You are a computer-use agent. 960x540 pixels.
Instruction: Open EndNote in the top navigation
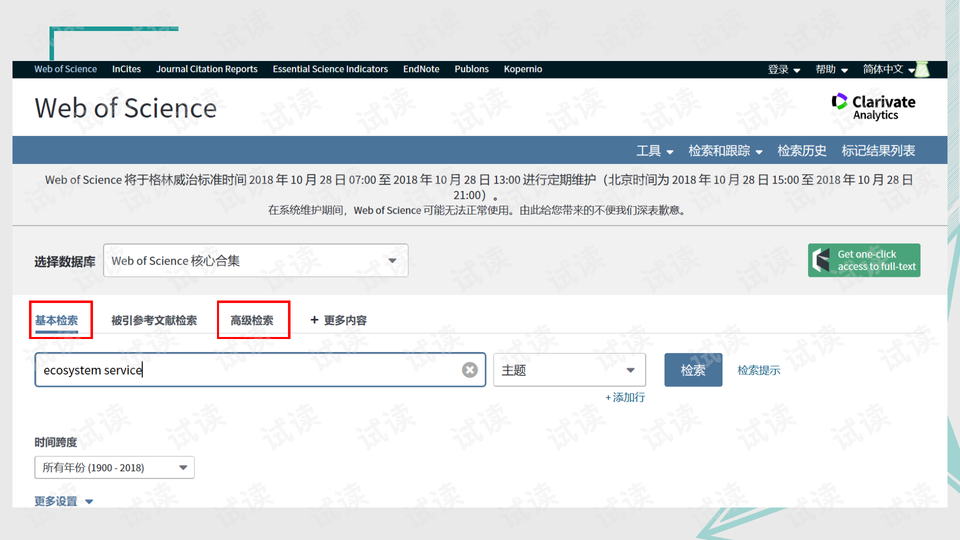click(x=421, y=69)
